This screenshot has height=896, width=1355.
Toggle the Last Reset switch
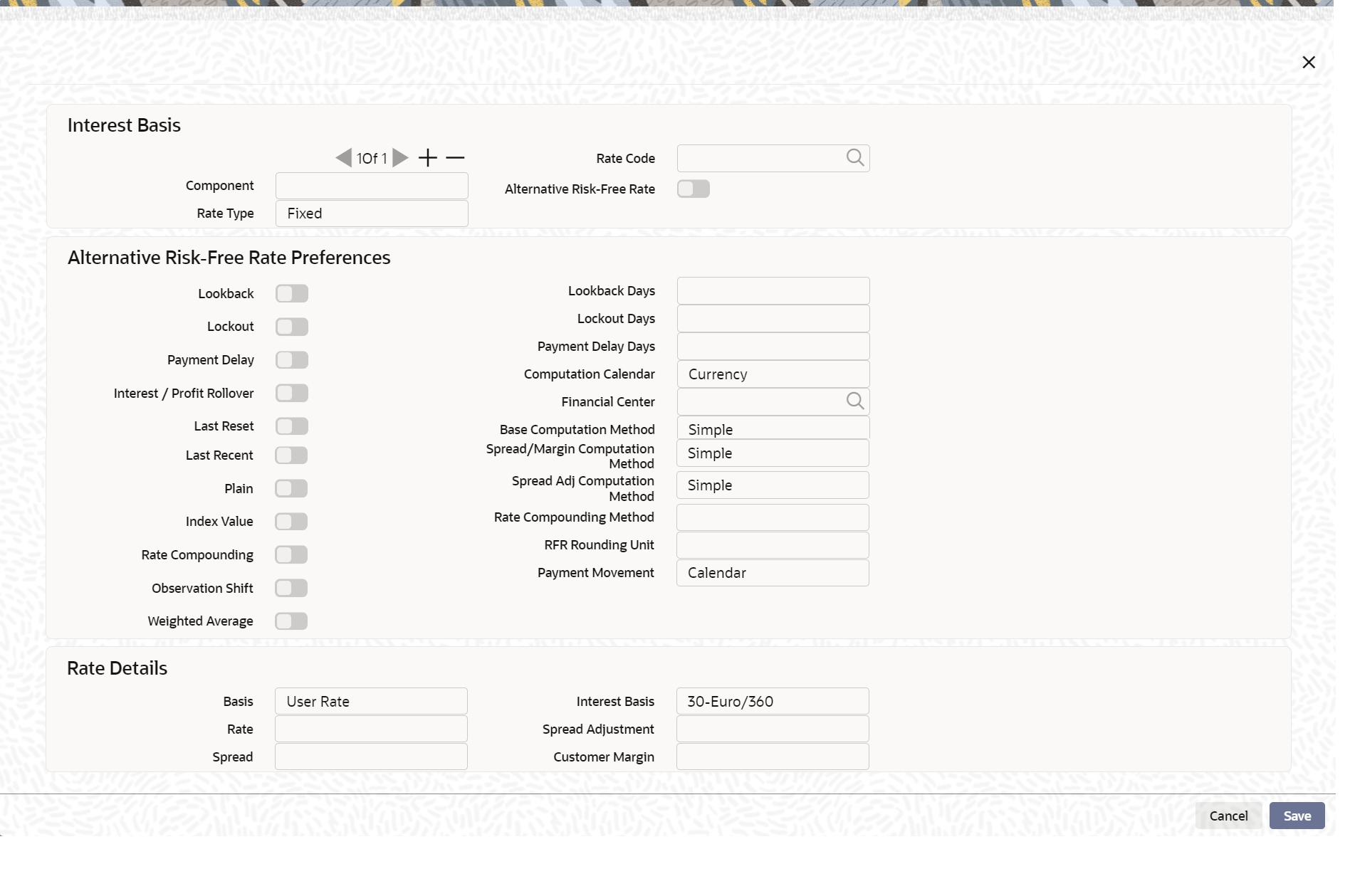(x=292, y=426)
